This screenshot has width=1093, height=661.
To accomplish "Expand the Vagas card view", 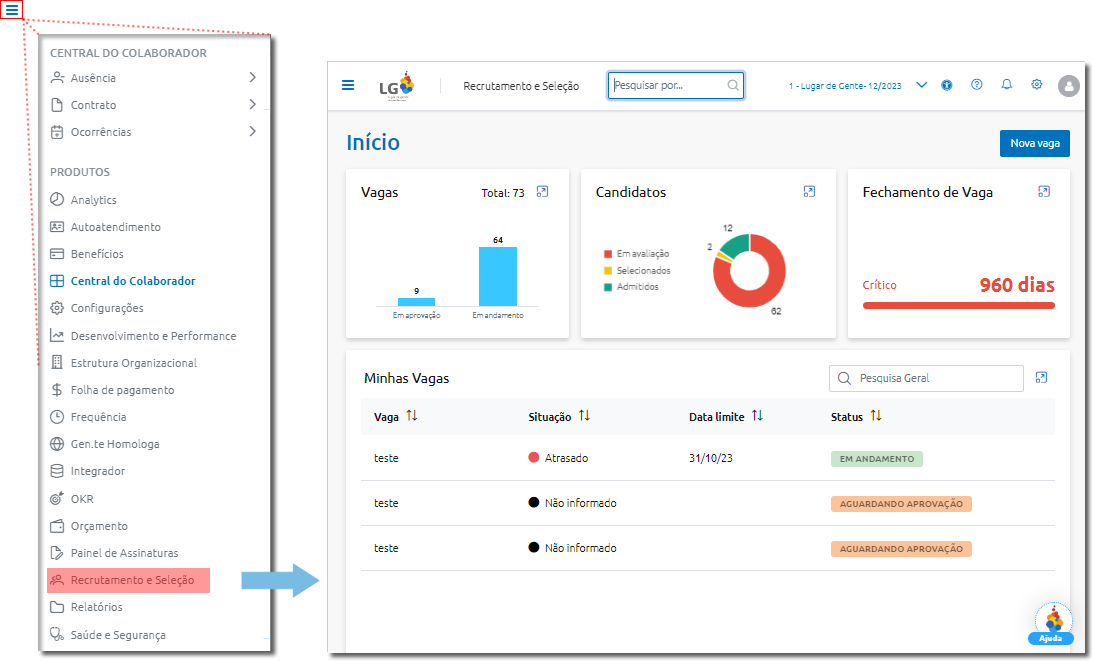I will 542,192.
